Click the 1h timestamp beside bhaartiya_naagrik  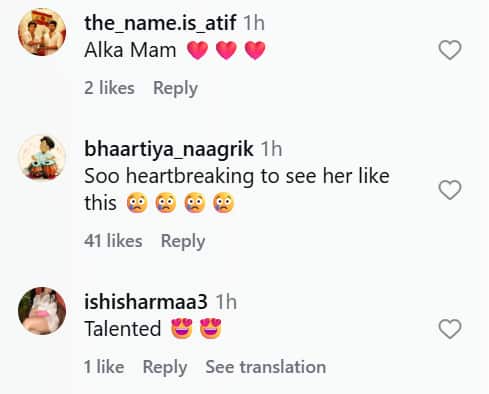pos(271,149)
